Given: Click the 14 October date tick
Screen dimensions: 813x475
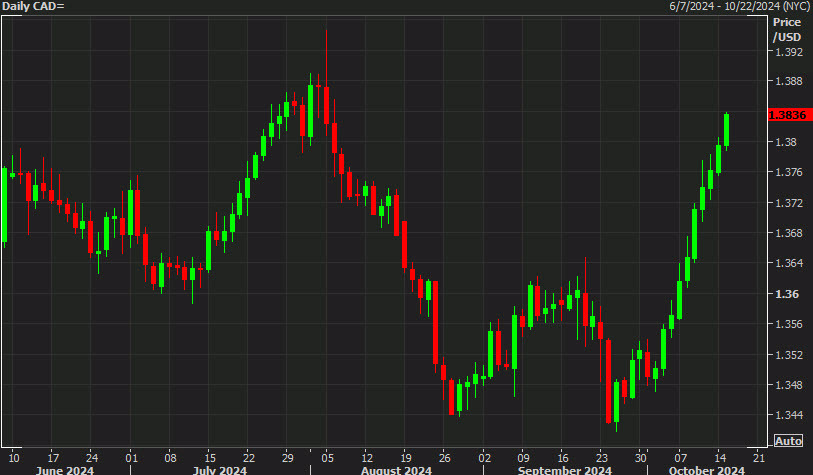Looking at the screenshot, I should point(720,458).
